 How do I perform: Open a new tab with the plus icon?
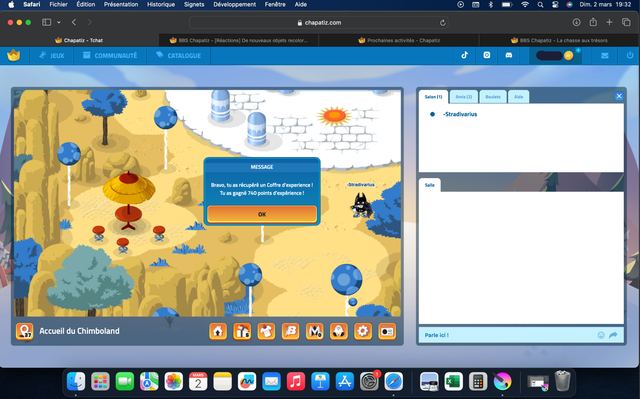click(609, 22)
